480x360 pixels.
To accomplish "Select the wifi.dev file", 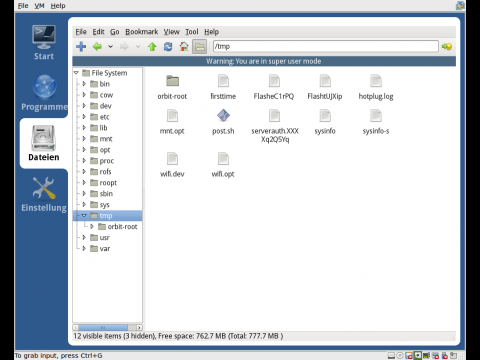I will click(172, 165).
